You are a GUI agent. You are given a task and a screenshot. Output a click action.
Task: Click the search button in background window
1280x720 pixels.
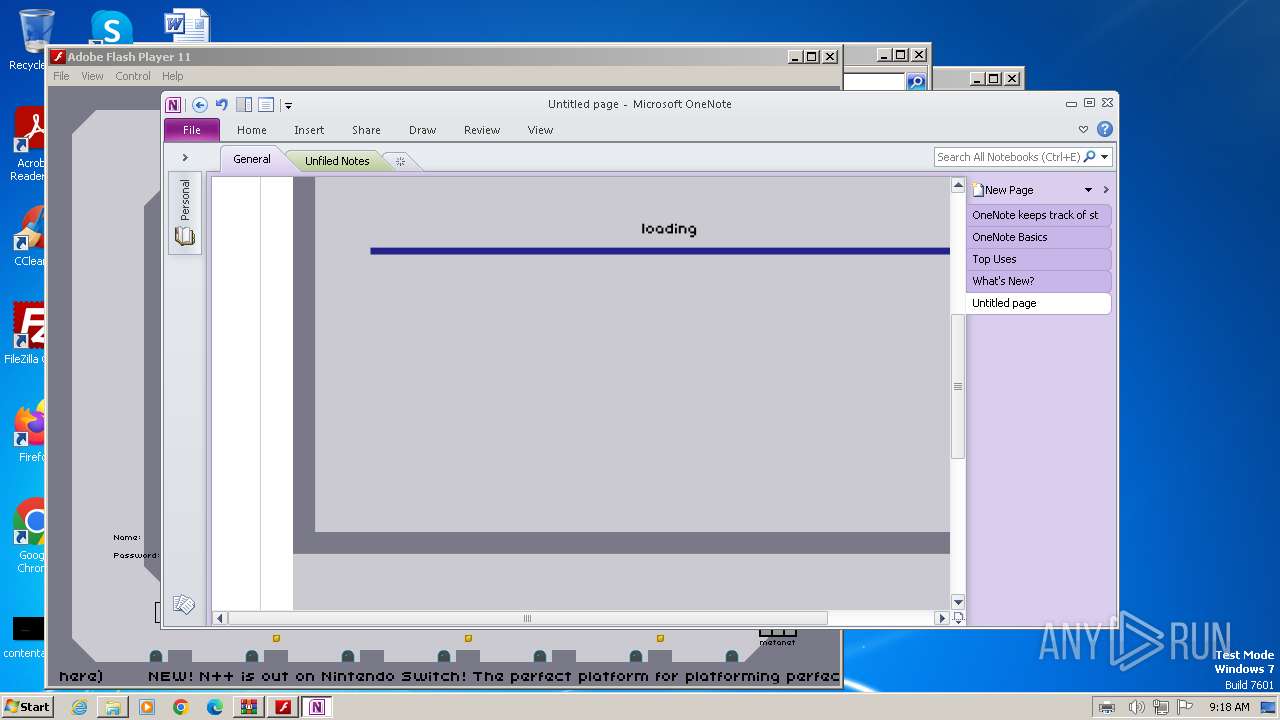[916, 82]
